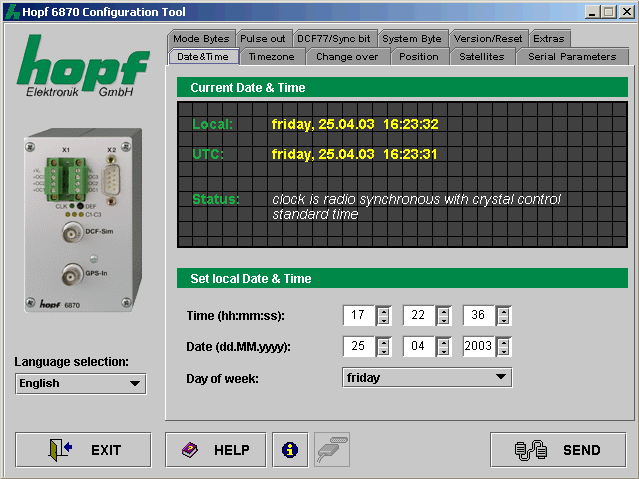The width and height of the screenshot is (639, 479).
Task: Open the System Byte tab
Action: tap(412, 39)
